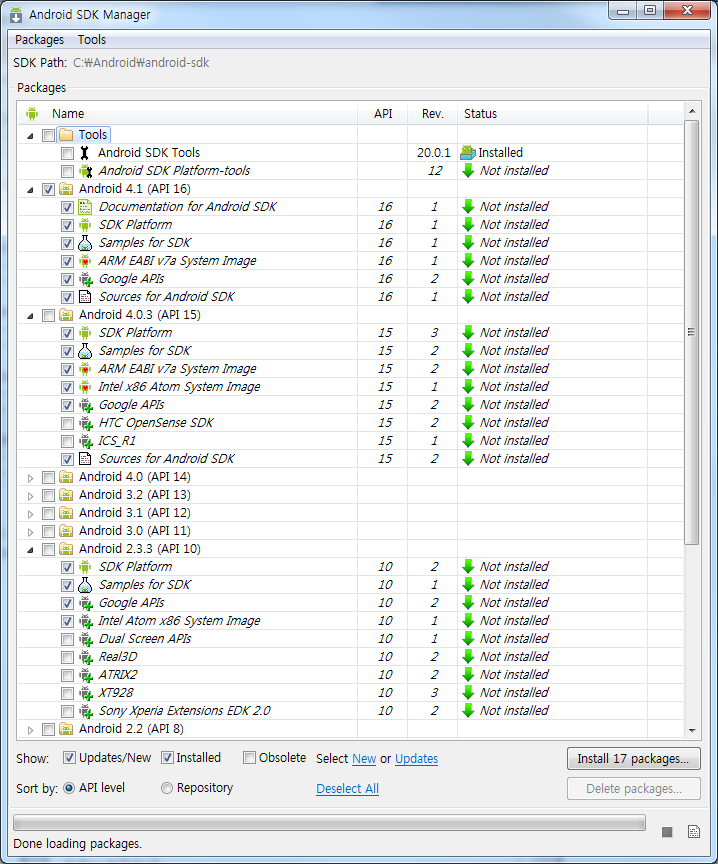Click the wrench icon beside Android SDK Tools
Screen dimensions: 718x864
[x=84, y=153]
